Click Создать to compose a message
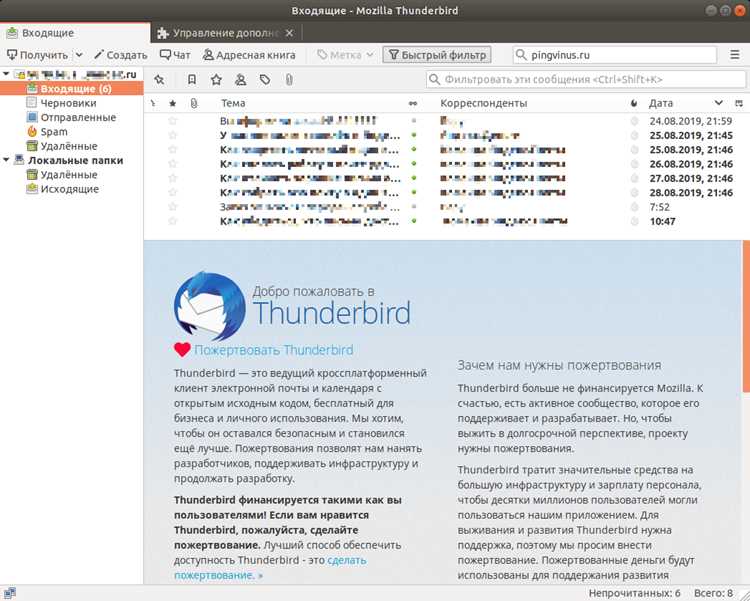 coord(121,55)
